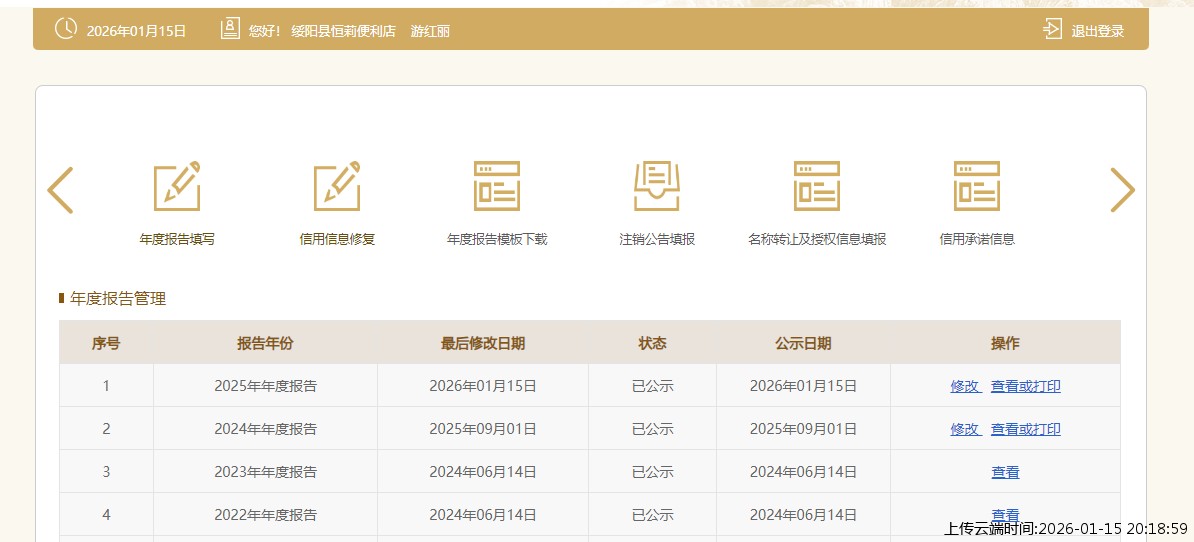Click the clock icon beside the date

pyautogui.click(x=65, y=29)
